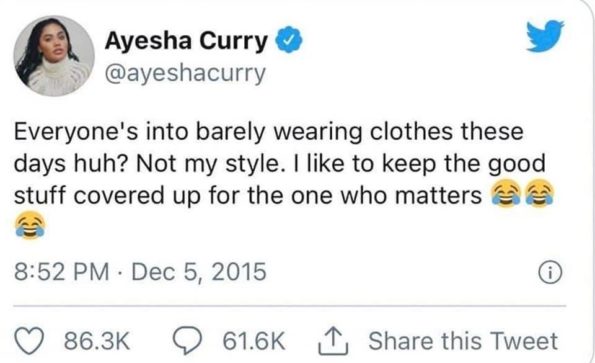Open Ayesha Curry's profile picture
Viewport: 595px width, 363px height.
[x=54, y=56]
